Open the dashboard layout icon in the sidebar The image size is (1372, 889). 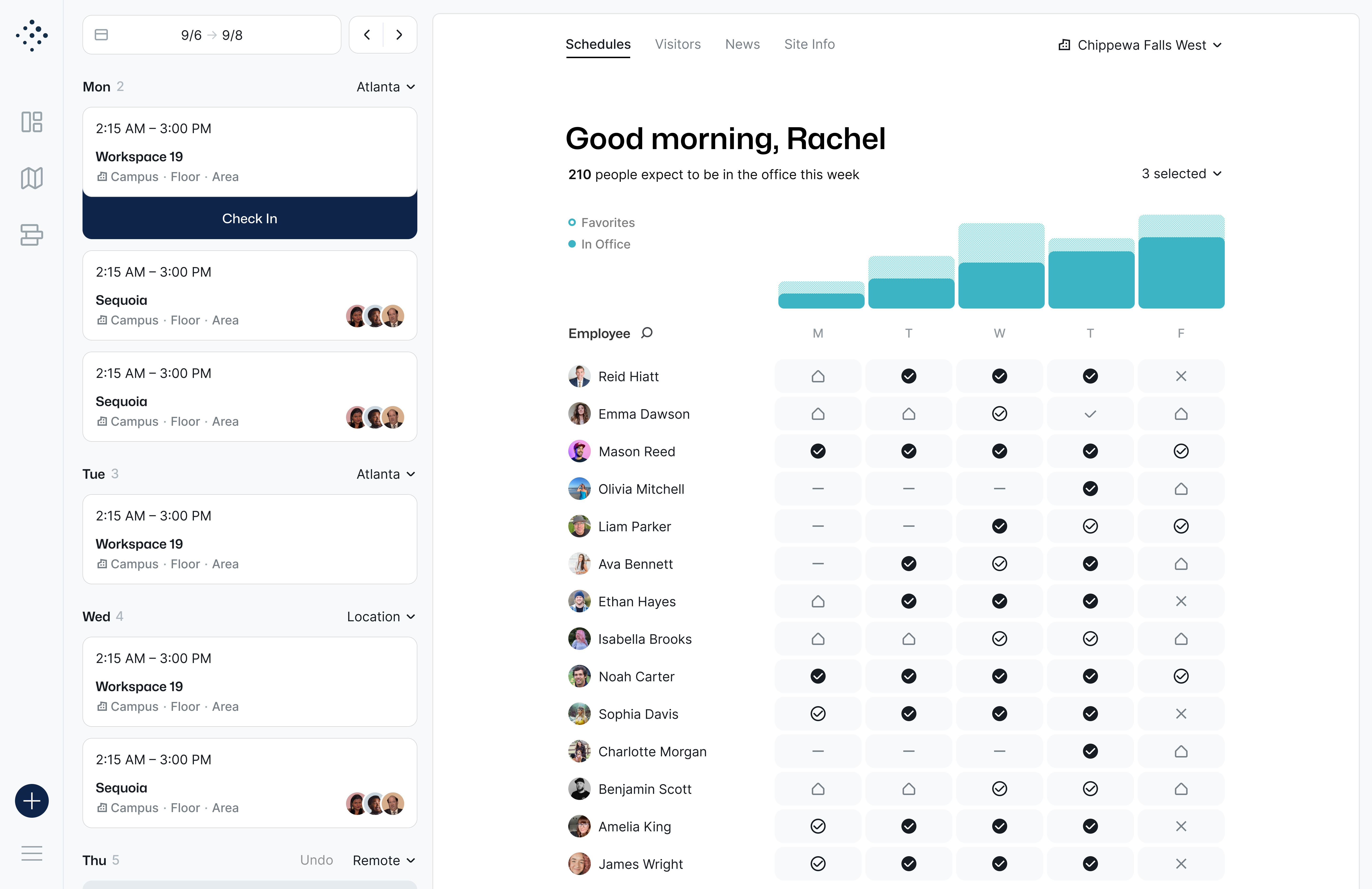32,122
